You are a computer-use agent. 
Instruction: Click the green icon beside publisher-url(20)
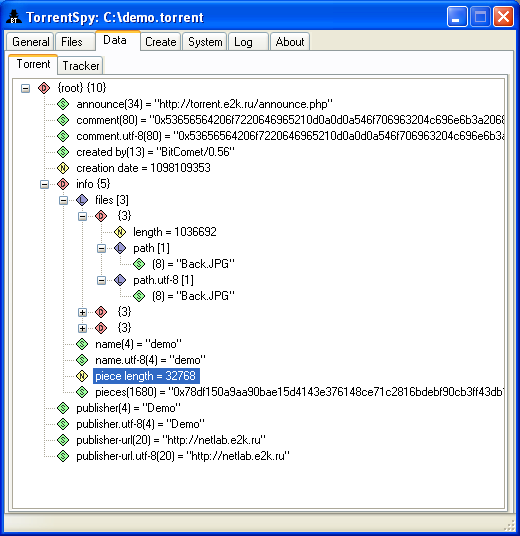coord(63,440)
